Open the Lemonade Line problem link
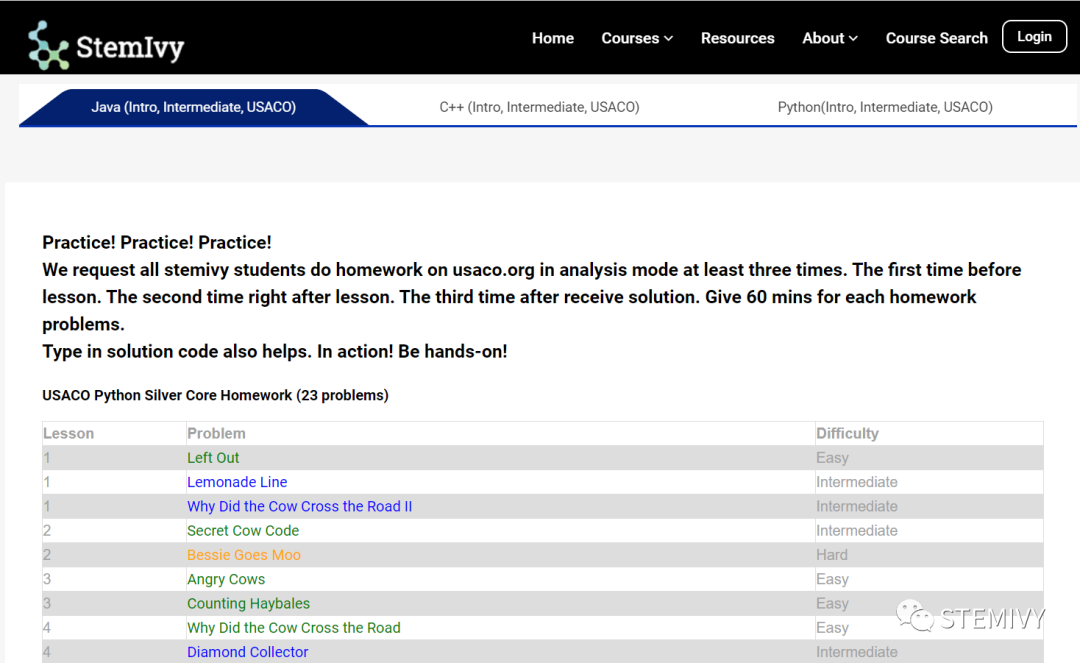Image resolution: width=1080 pixels, height=663 pixels. (x=237, y=482)
